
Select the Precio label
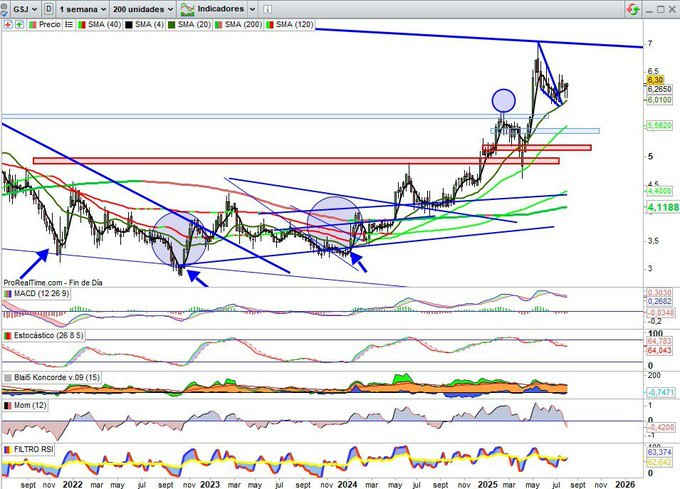50,25
